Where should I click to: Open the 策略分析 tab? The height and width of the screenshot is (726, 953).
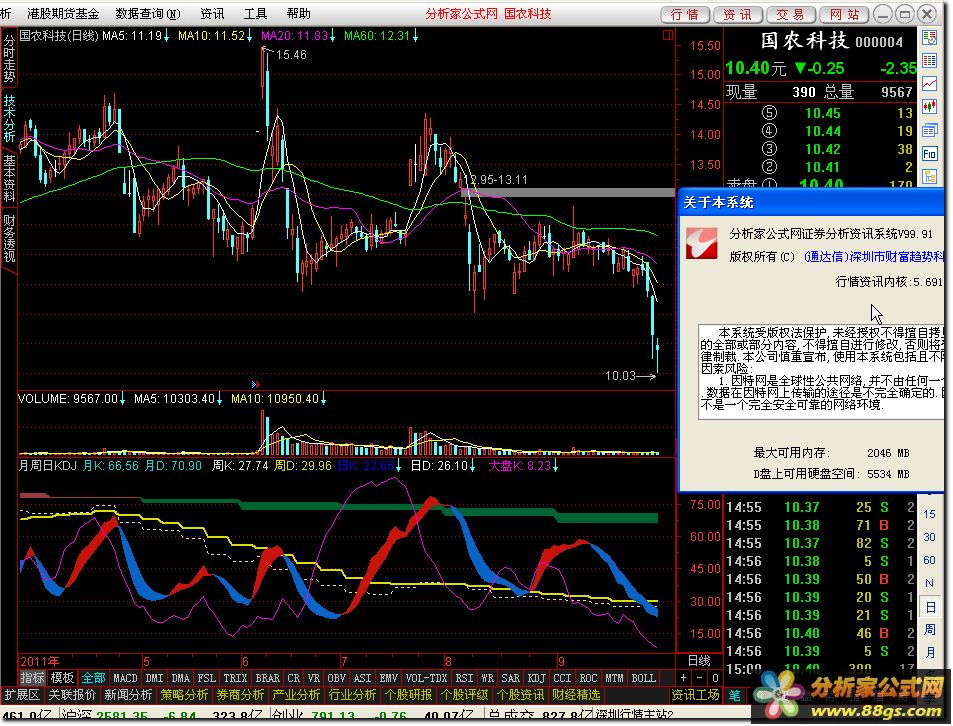pyautogui.click(x=184, y=695)
